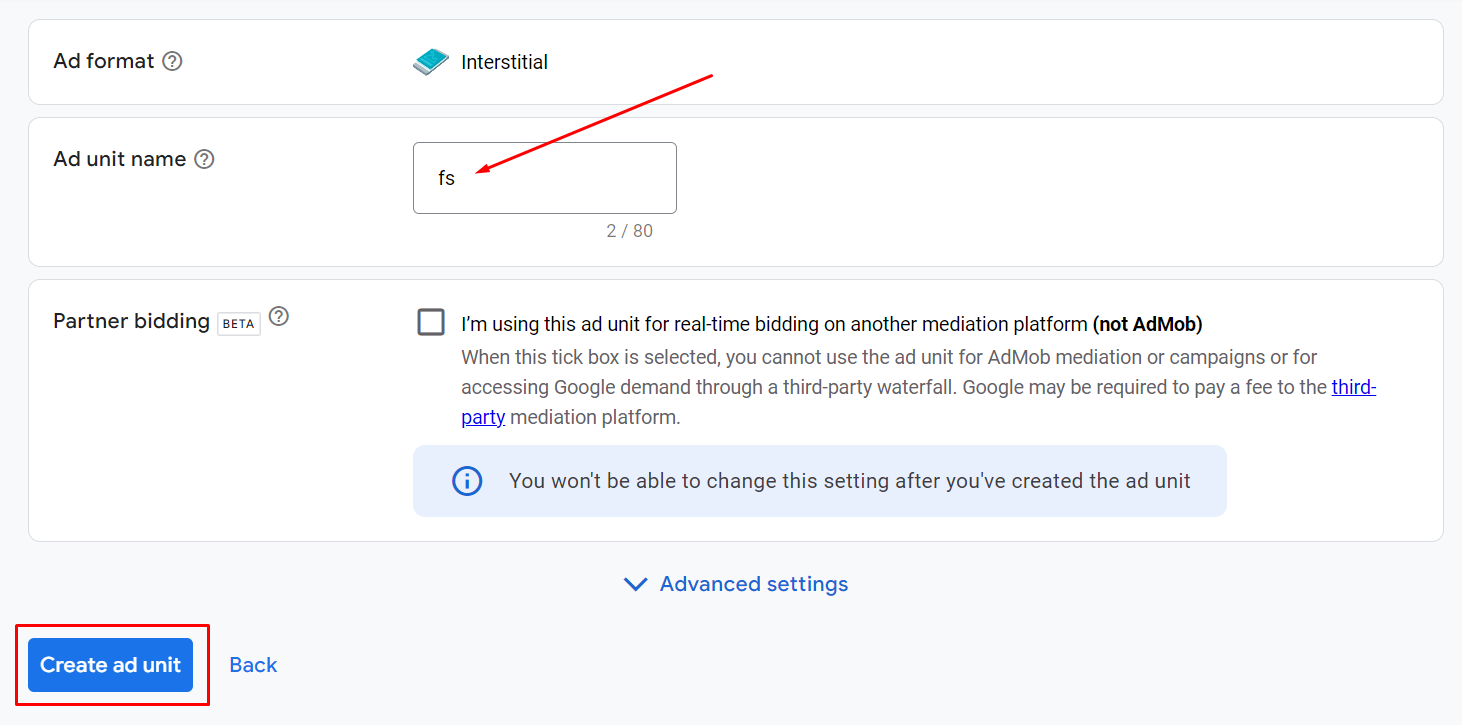Click the "Interstitial" format text

coord(504,62)
